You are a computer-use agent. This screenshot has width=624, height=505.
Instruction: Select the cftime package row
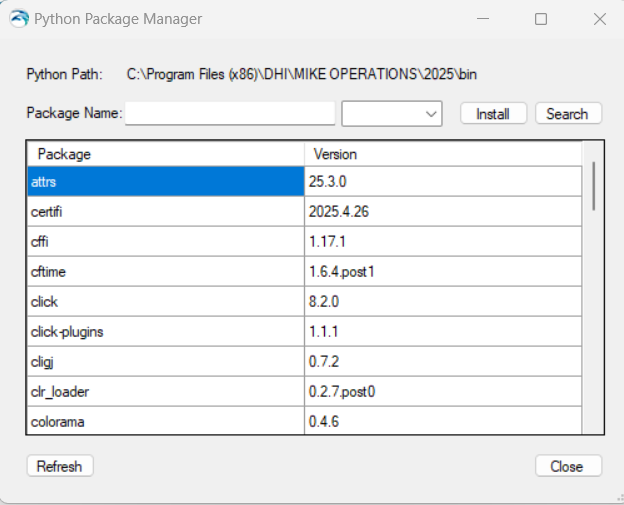pos(166,271)
